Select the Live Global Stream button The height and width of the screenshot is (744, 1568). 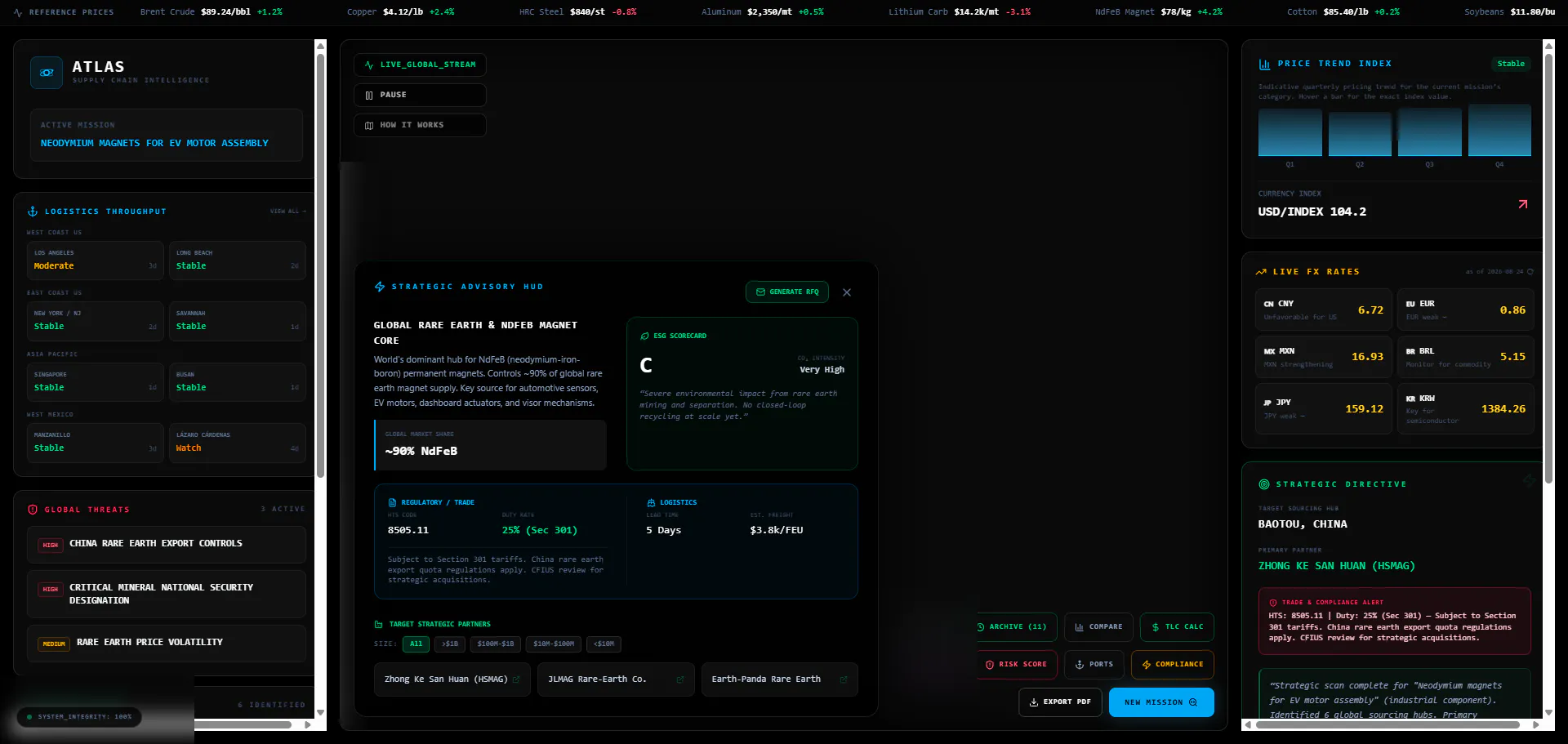click(420, 65)
